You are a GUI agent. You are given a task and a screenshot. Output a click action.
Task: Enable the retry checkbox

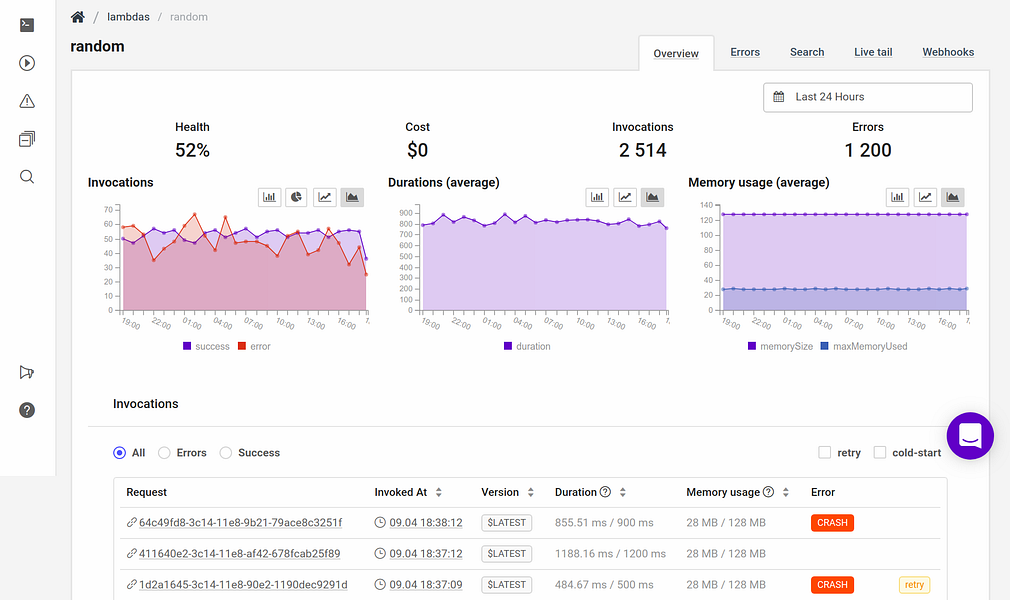coord(825,453)
